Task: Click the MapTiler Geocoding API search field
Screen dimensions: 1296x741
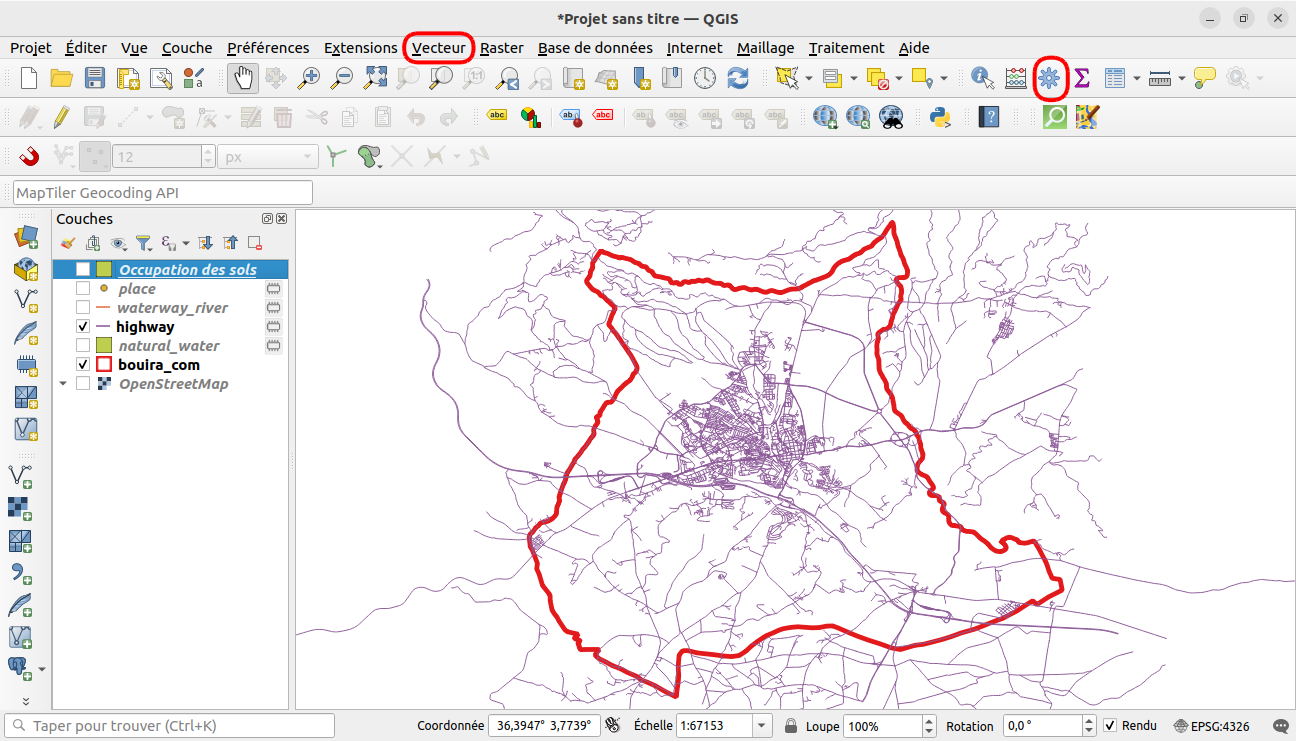Action: click(x=163, y=192)
